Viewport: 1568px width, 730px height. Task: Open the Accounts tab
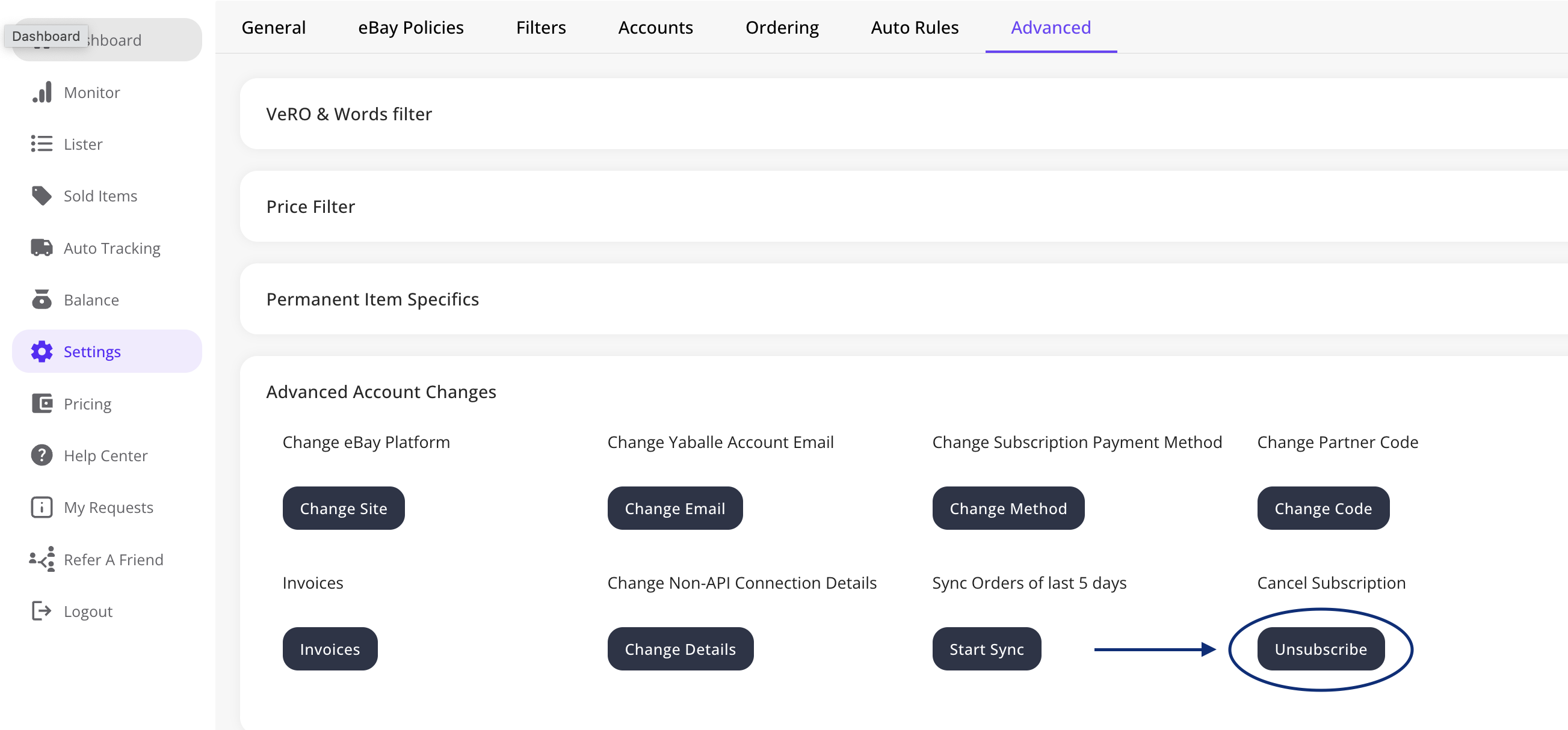tap(656, 28)
